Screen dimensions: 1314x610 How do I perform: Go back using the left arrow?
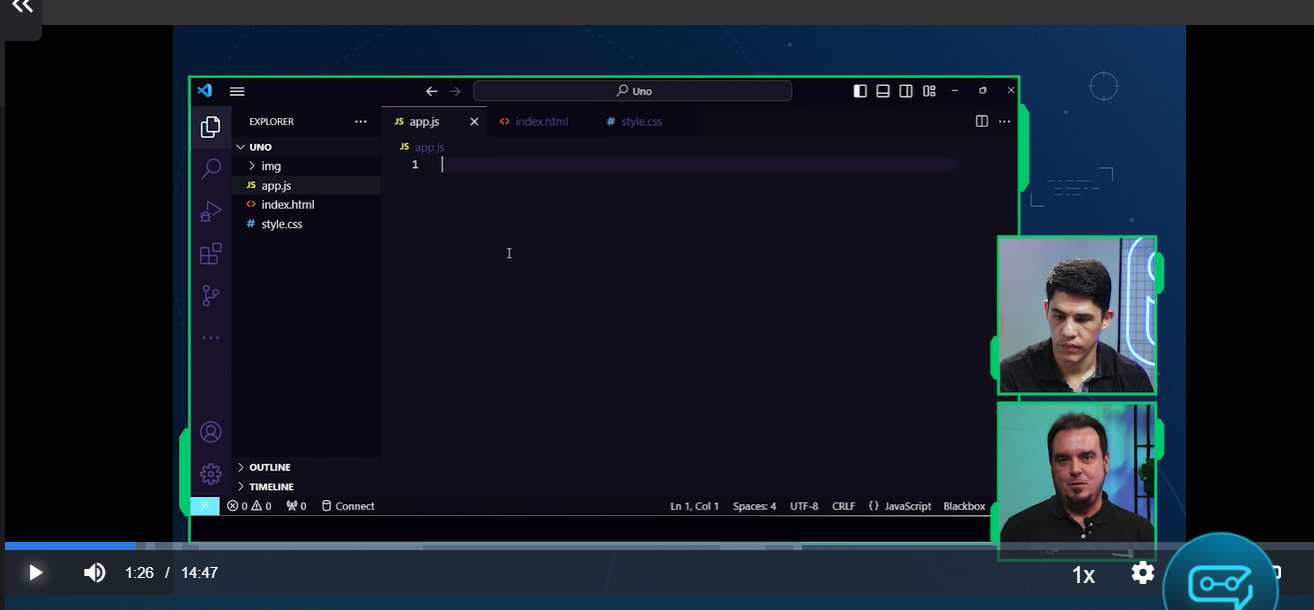432,91
